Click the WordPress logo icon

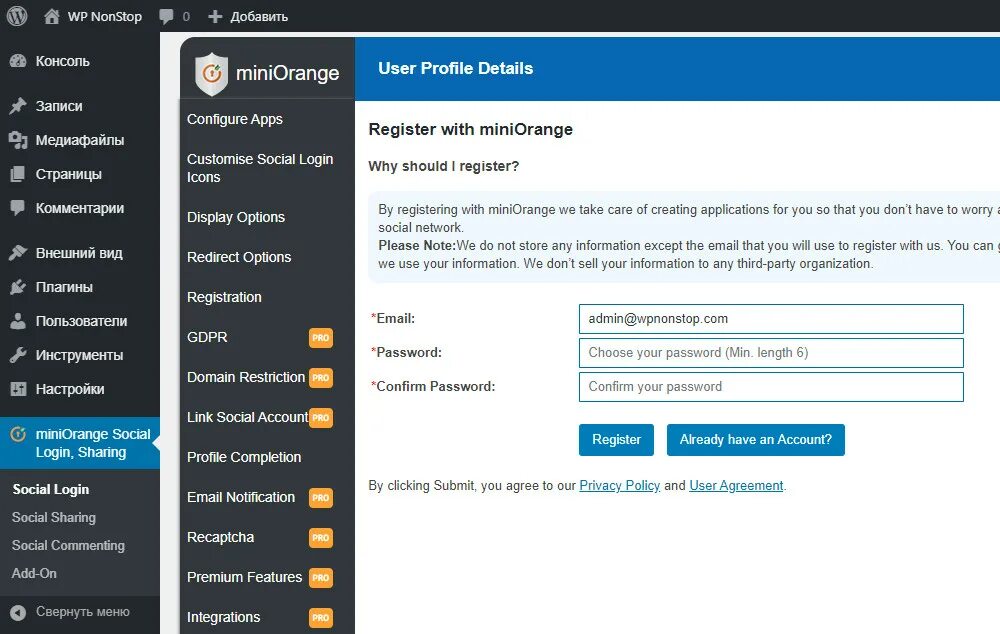click(x=17, y=16)
